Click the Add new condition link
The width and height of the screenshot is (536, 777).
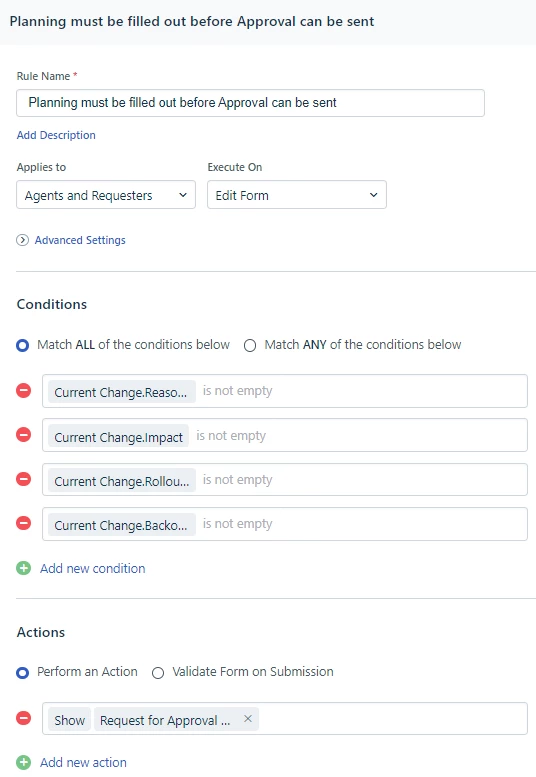tap(93, 568)
